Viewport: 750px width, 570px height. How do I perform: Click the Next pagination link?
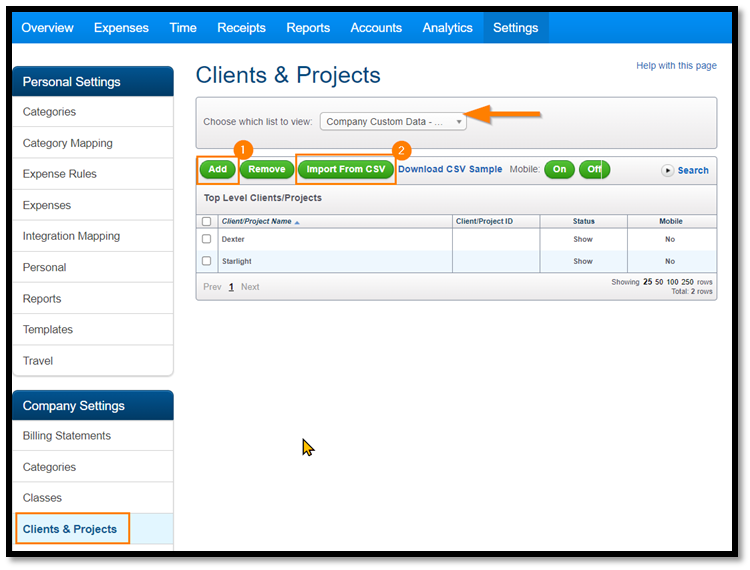[250, 287]
